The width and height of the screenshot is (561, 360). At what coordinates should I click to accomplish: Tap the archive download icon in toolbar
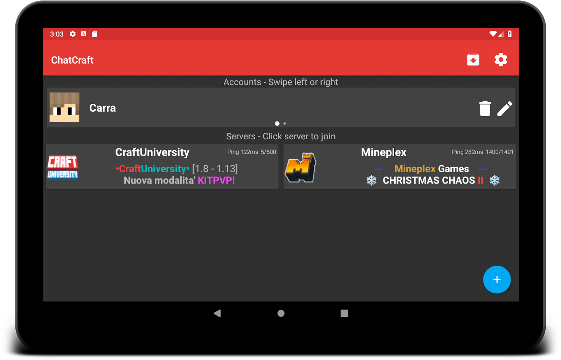coord(473,60)
